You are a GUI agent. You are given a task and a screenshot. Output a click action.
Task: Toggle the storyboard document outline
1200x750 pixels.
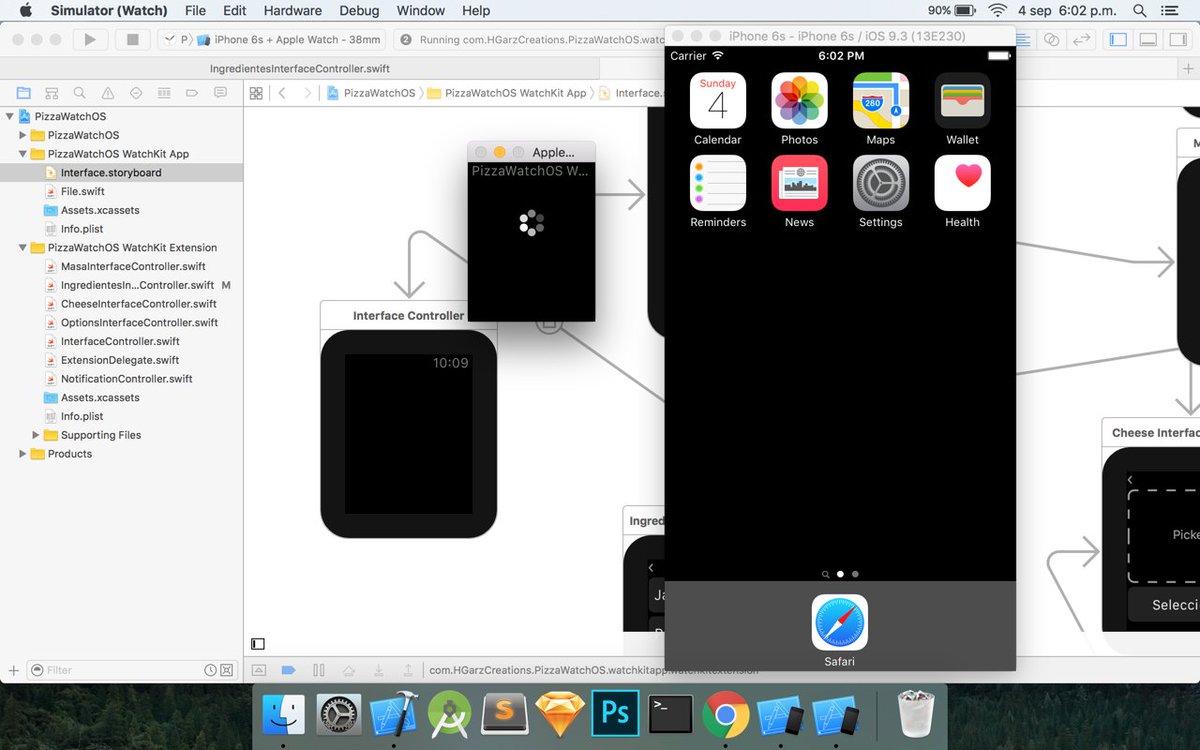(x=258, y=644)
